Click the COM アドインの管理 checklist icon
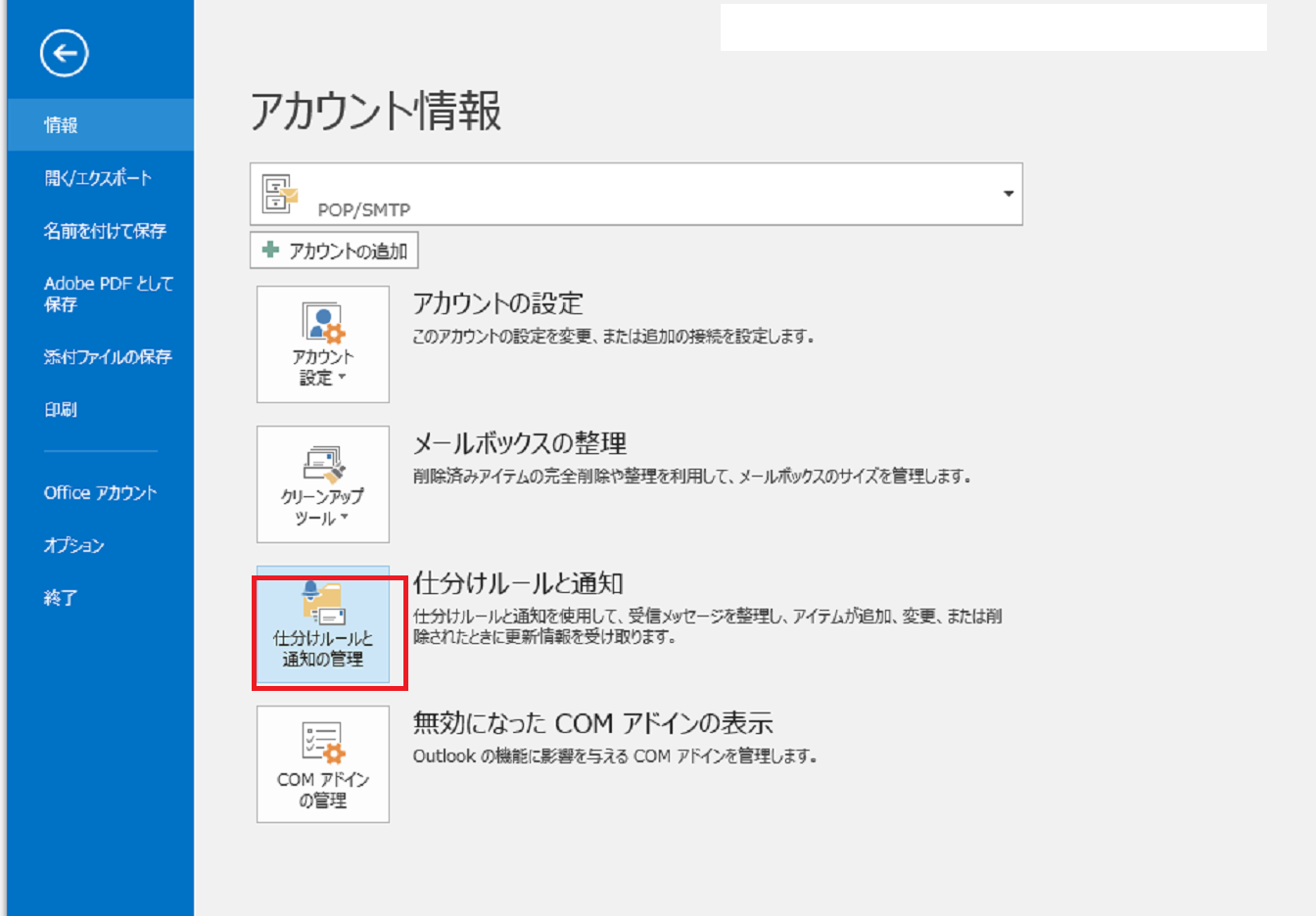This screenshot has height=916, width=1316. (323, 744)
